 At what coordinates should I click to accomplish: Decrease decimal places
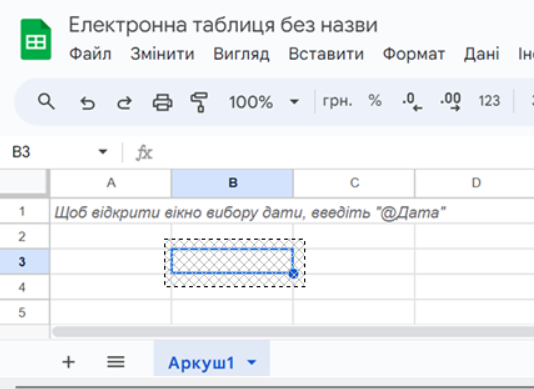pyautogui.click(x=412, y=102)
